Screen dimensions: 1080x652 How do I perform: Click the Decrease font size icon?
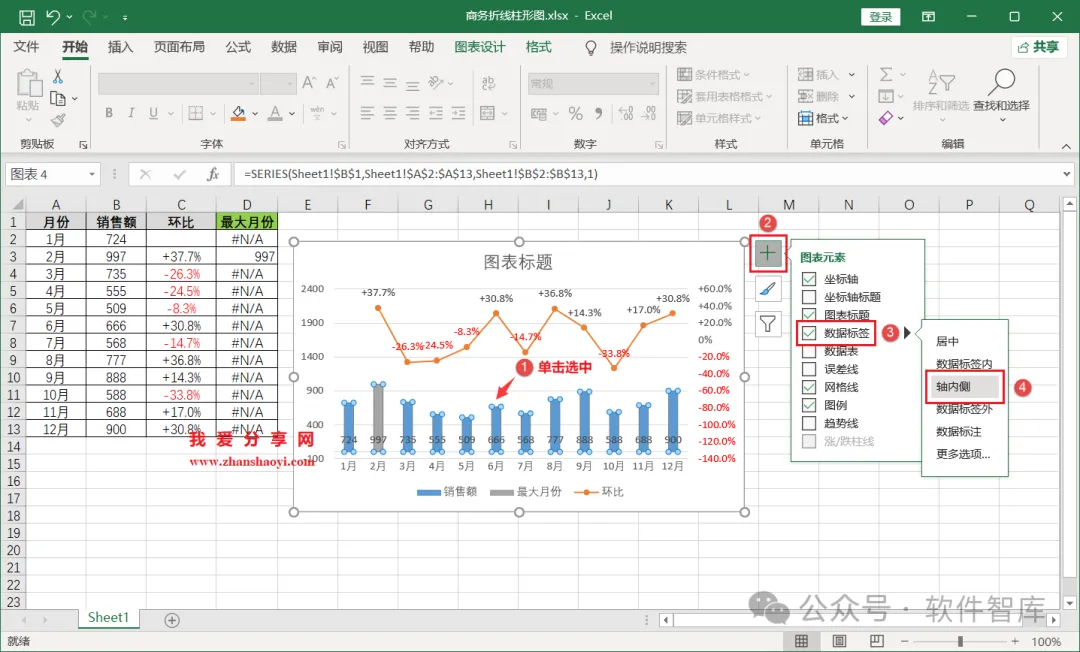point(333,83)
